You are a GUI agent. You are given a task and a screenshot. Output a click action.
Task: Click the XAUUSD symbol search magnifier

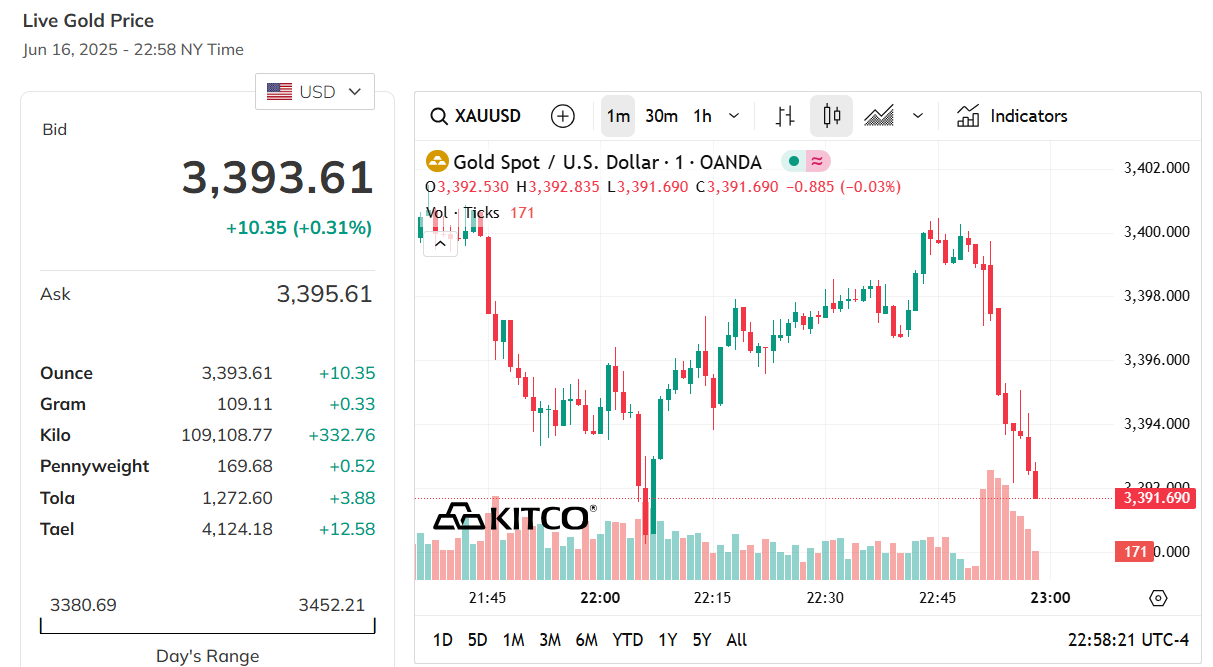438,116
